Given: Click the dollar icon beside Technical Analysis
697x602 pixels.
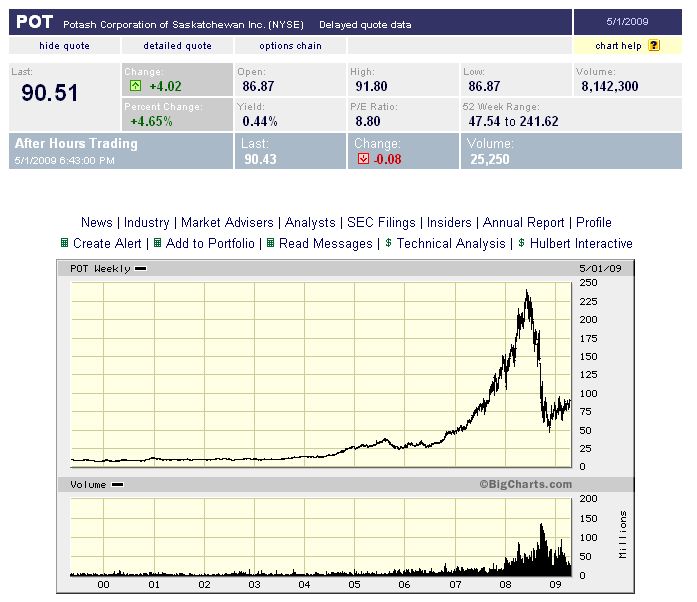Looking at the screenshot, I should [x=389, y=243].
